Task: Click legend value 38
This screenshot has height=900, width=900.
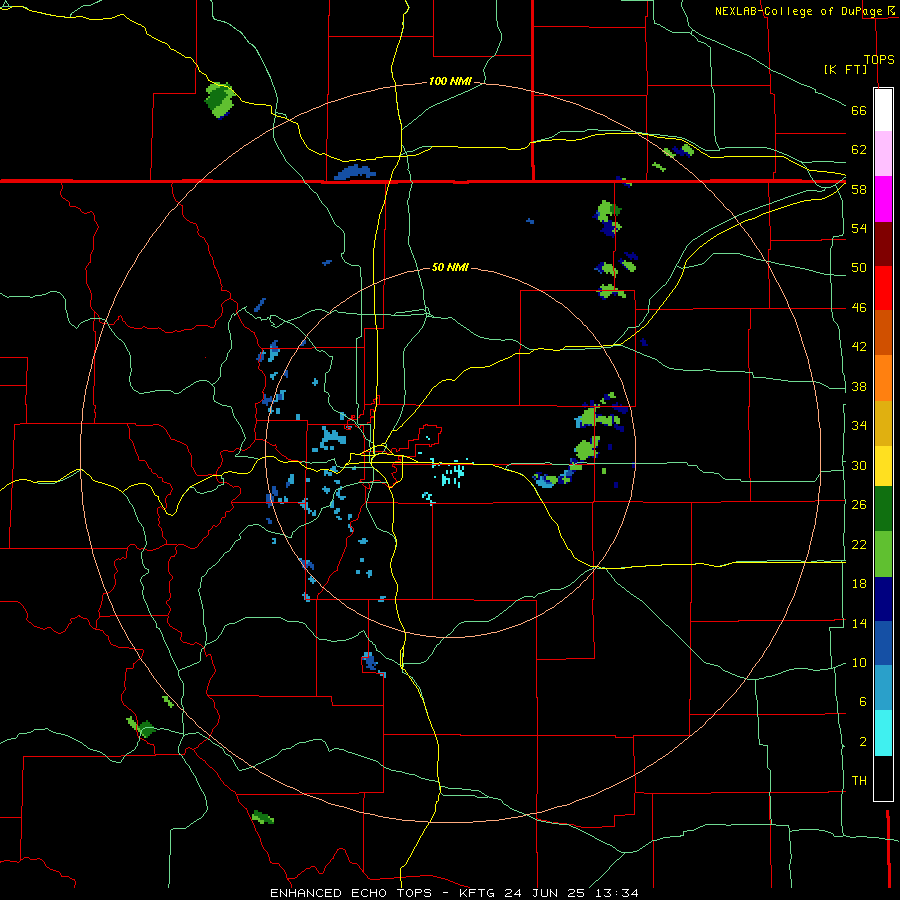Action: tap(859, 386)
